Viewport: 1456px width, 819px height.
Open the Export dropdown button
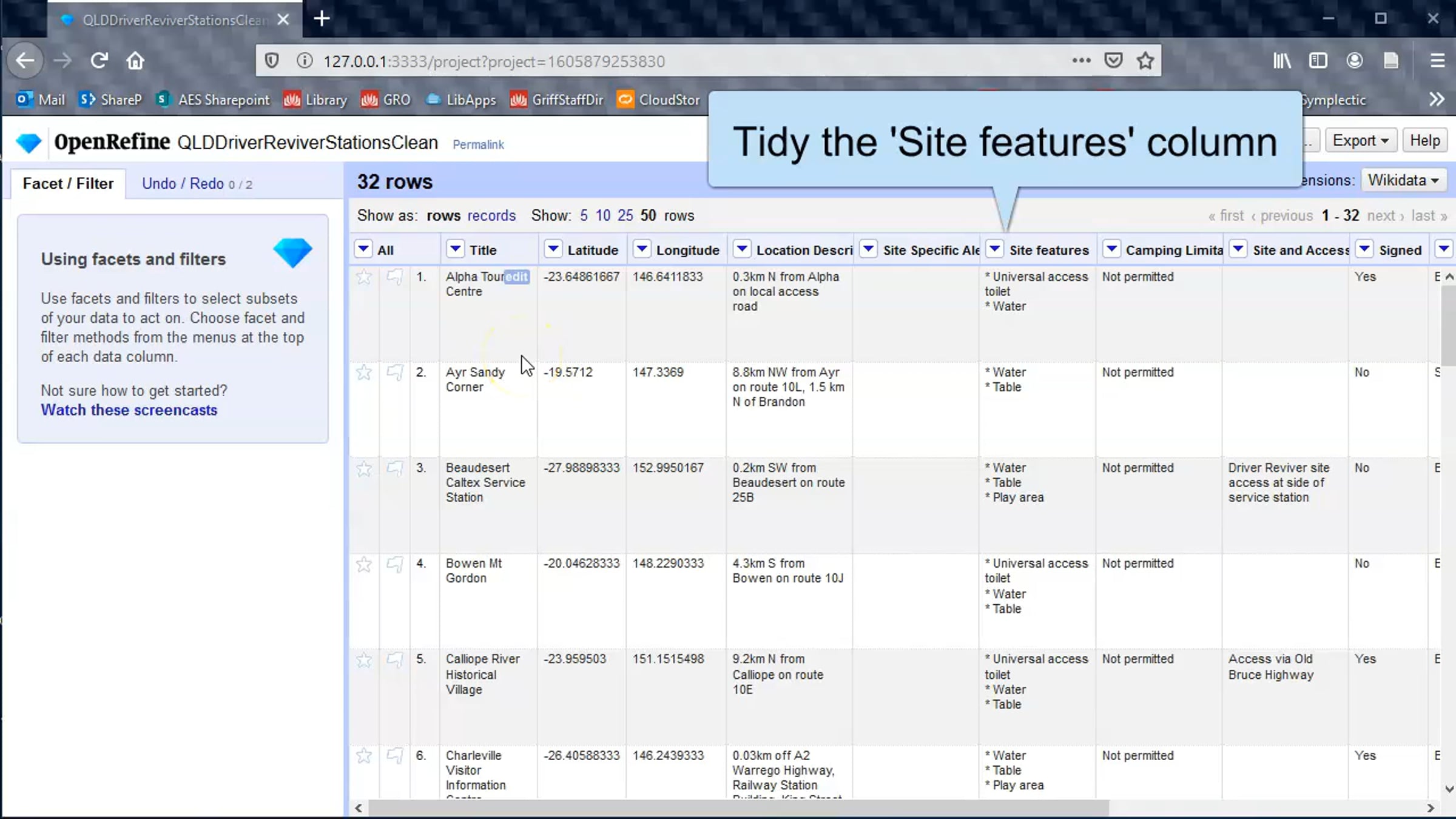pyautogui.click(x=1361, y=141)
